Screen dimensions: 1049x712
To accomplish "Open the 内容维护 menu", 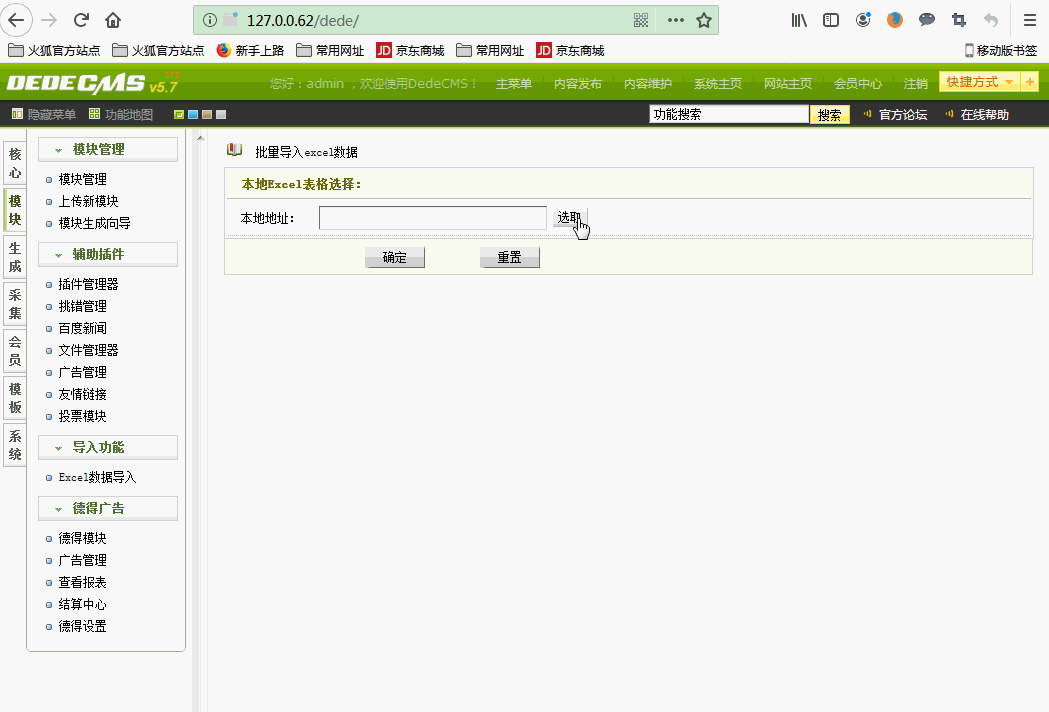I will (646, 83).
